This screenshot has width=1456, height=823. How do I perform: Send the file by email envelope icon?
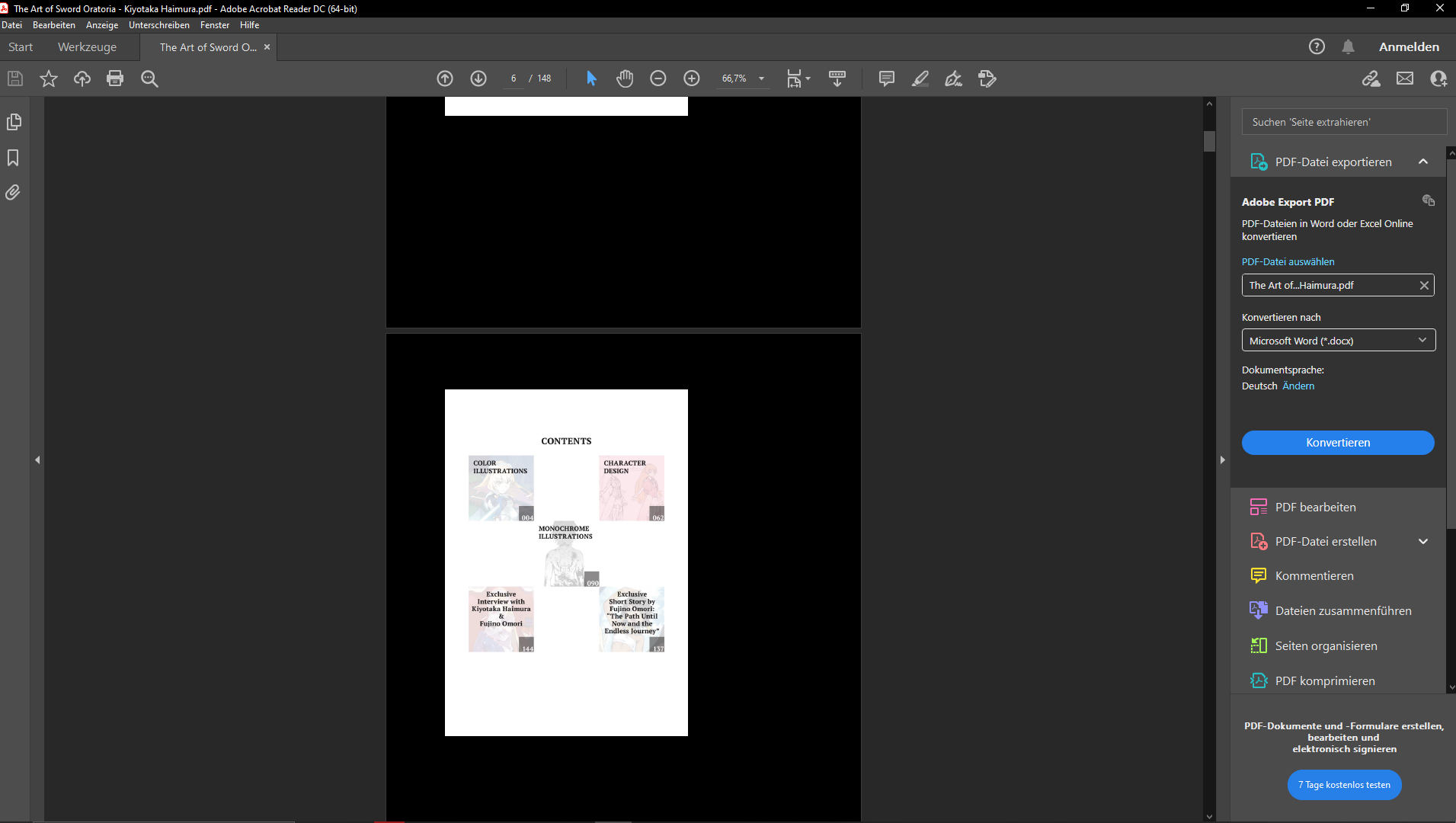click(1405, 78)
